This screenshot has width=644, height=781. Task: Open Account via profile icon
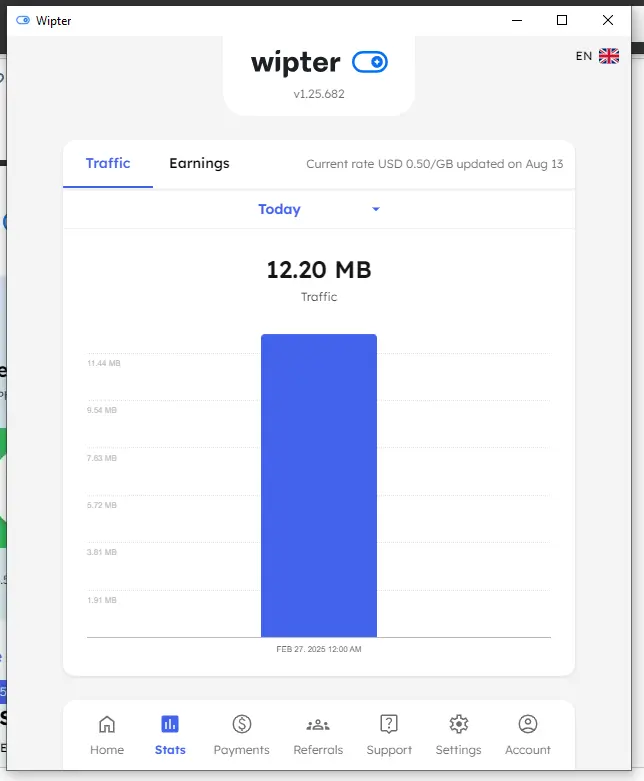click(527, 724)
